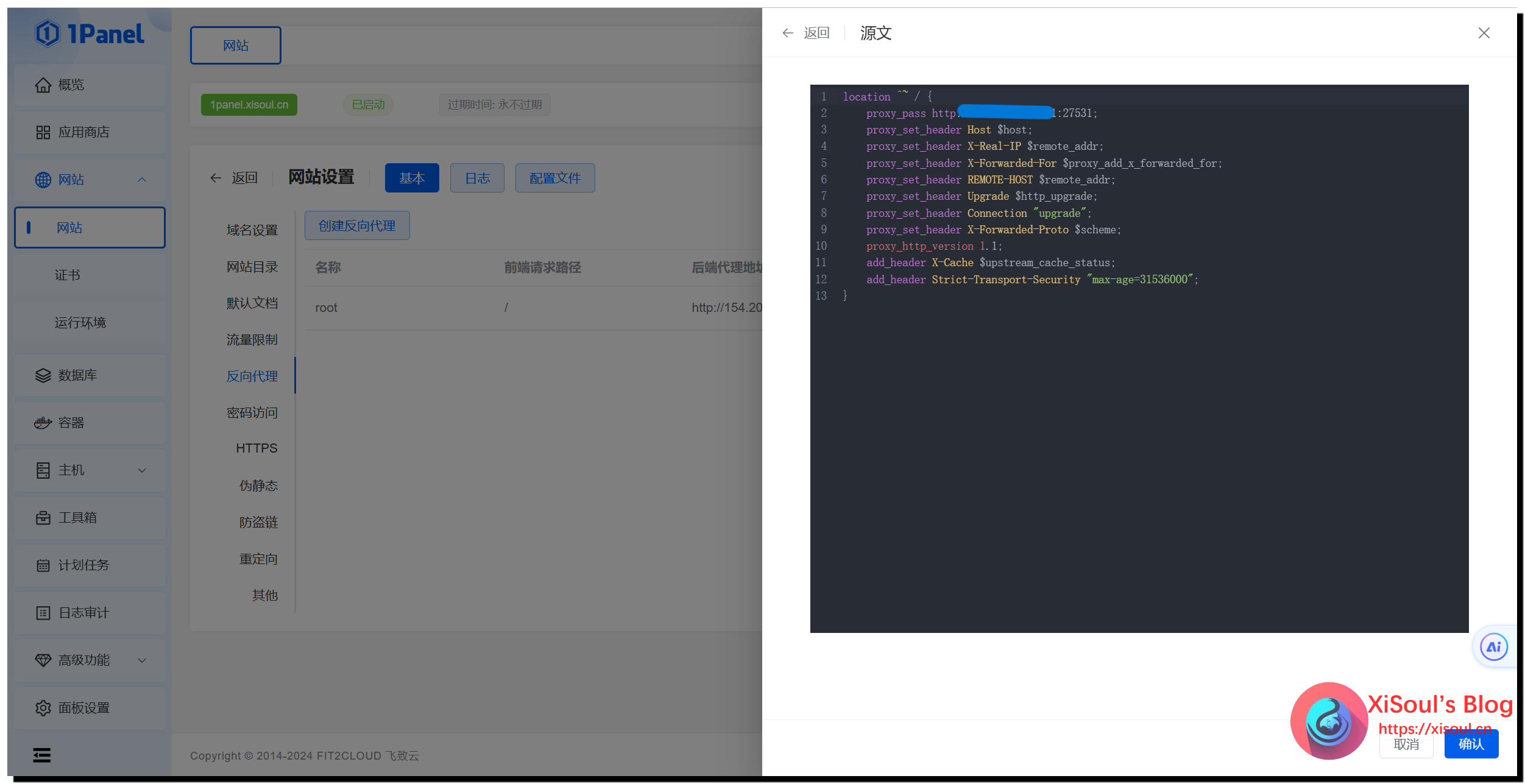Click the 网站 globe icon in sidebar
Image resolution: width=1525 pixels, height=784 pixels.
(x=43, y=180)
